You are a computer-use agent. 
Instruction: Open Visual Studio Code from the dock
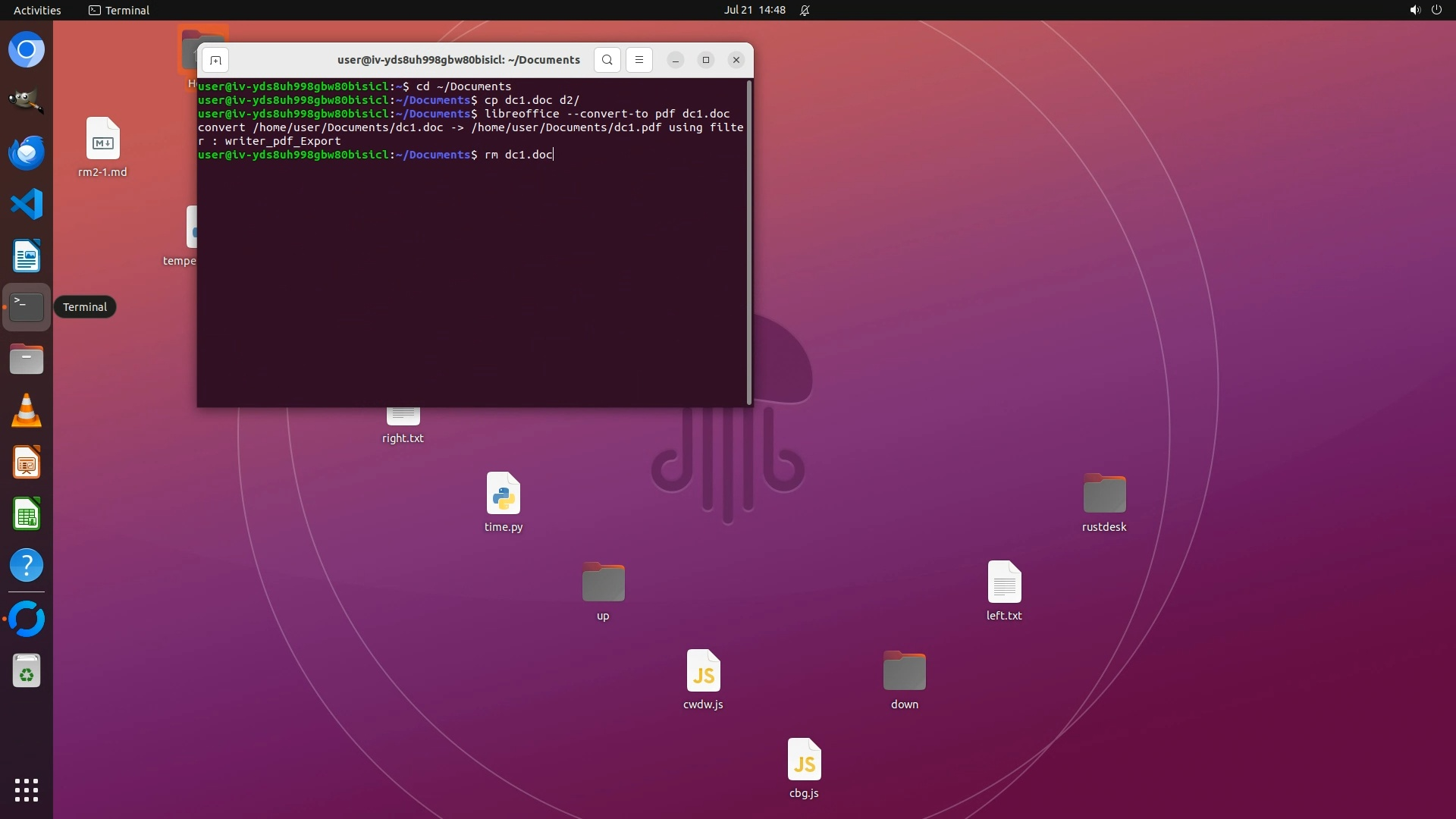(x=27, y=204)
